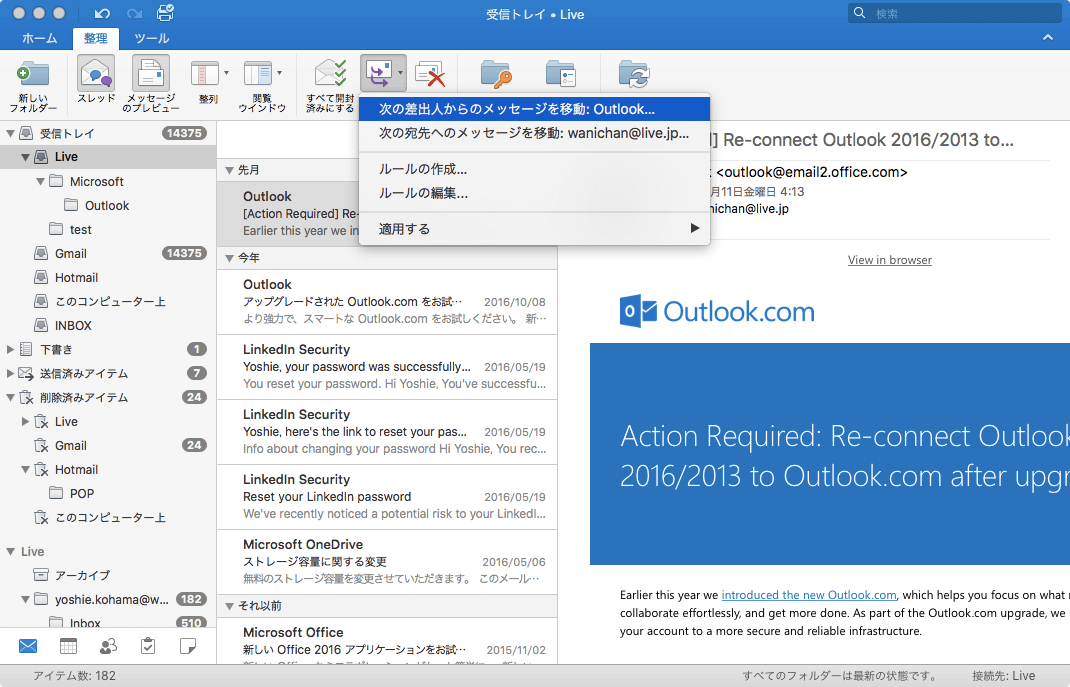Collapse Hotmail under Deleted Items
Screen dimensions: 1070x687
[25, 470]
